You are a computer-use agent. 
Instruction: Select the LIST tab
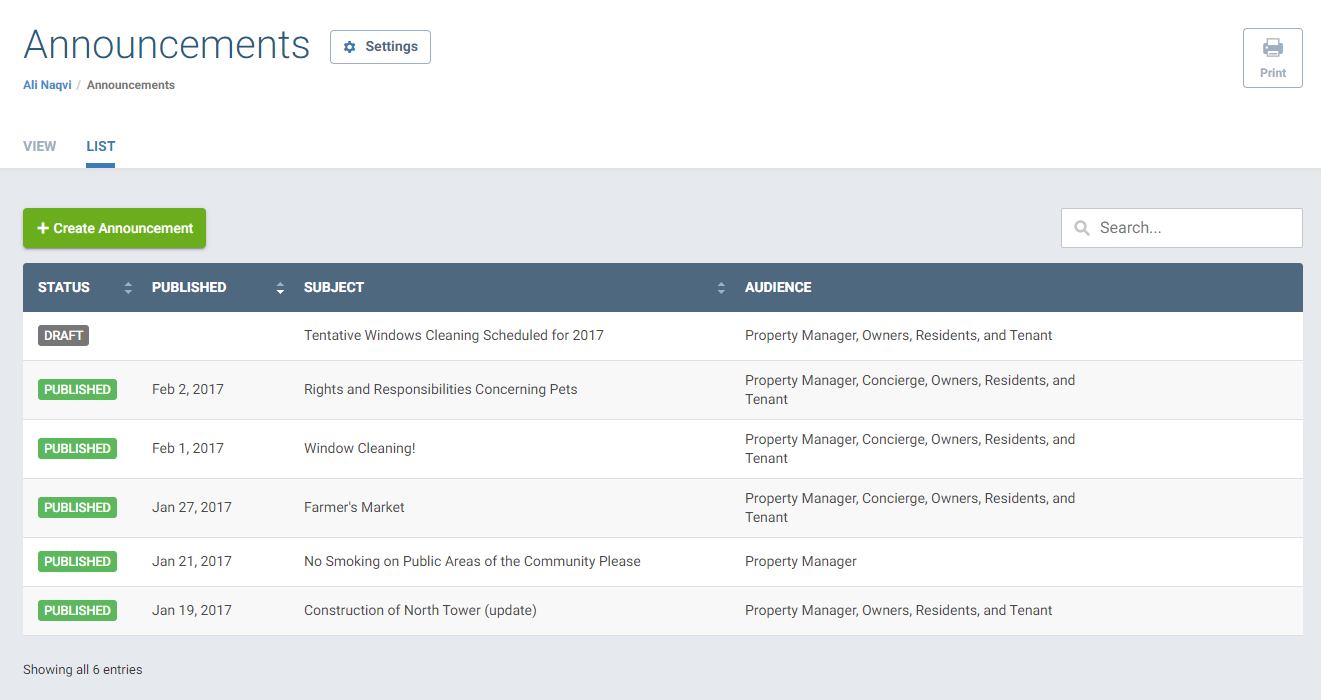click(x=100, y=146)
